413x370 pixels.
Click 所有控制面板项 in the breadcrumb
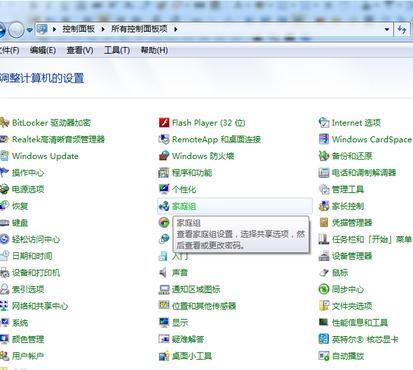(x=139, y=29)
